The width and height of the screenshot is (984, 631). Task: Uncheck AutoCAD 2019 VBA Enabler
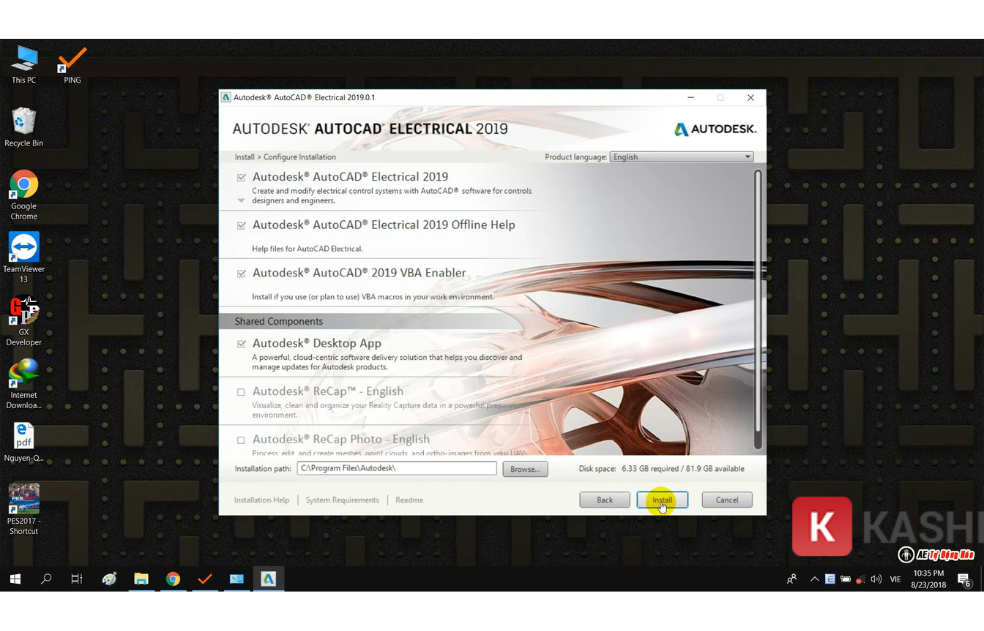(241, 274)
